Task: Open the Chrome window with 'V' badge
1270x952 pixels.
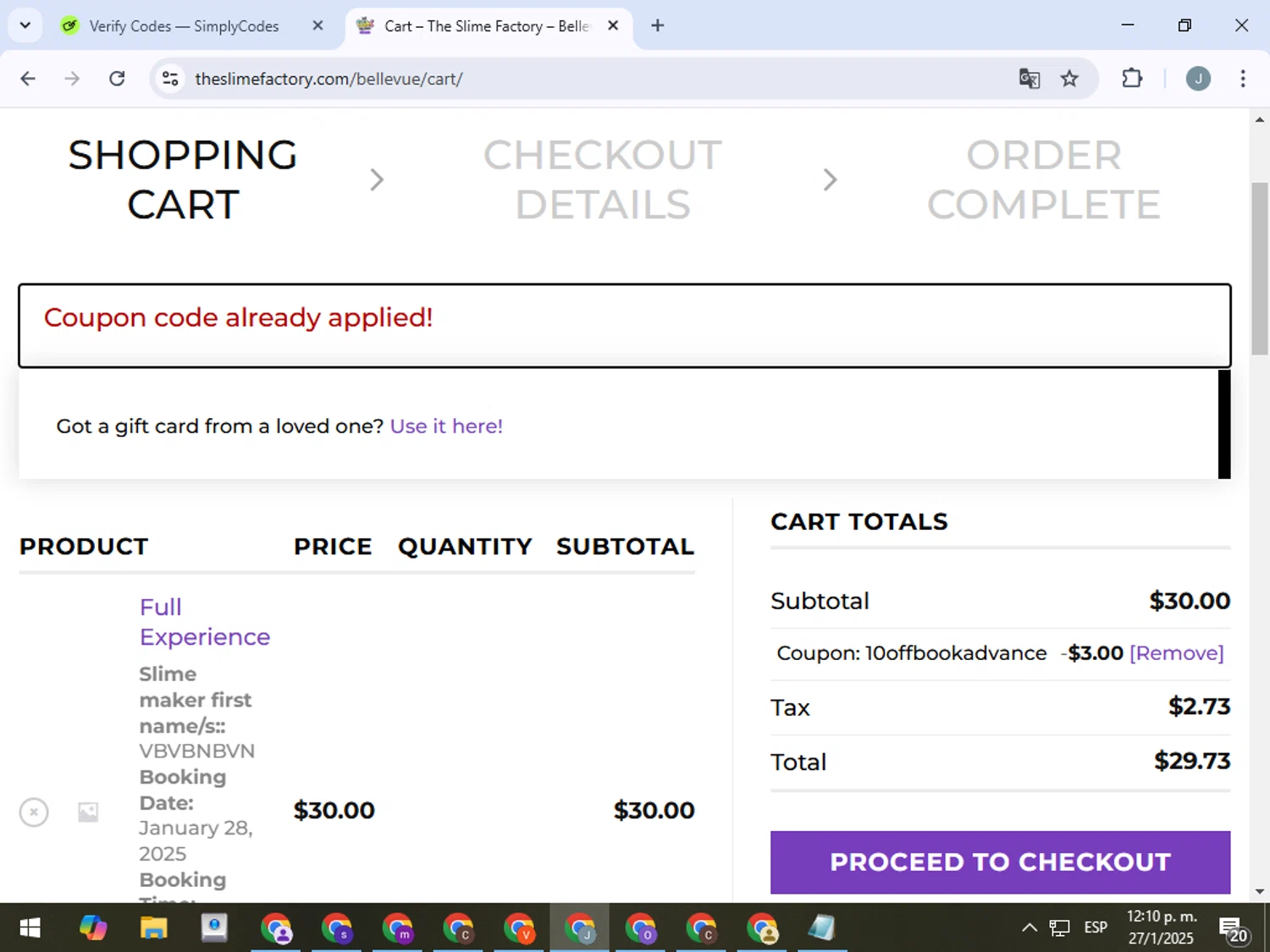Action: pos(519,928)
